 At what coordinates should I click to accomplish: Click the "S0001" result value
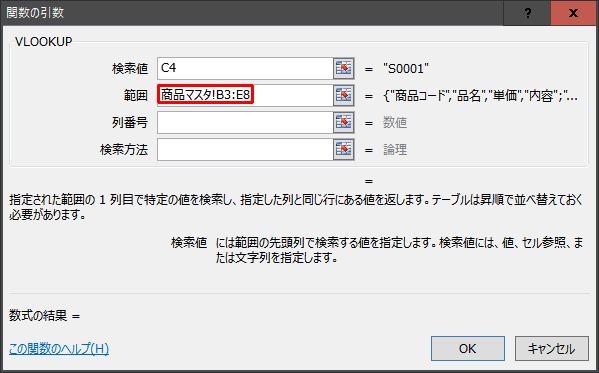(406, 69)
